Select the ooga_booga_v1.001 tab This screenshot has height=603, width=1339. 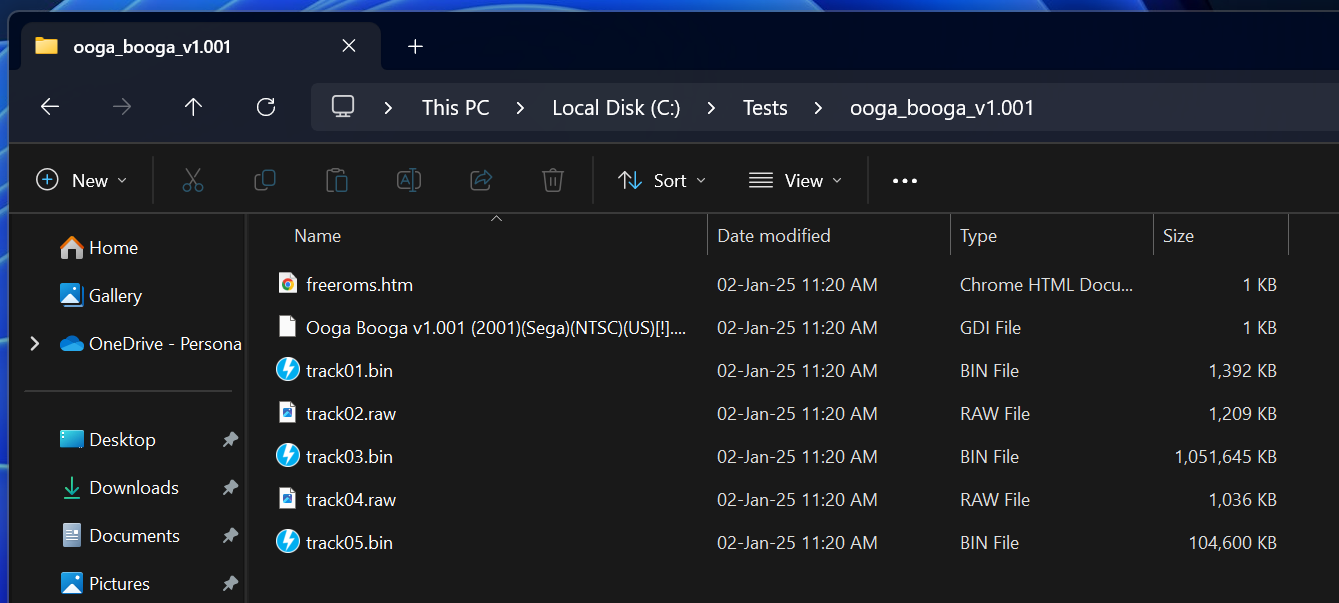click(200, 46)
